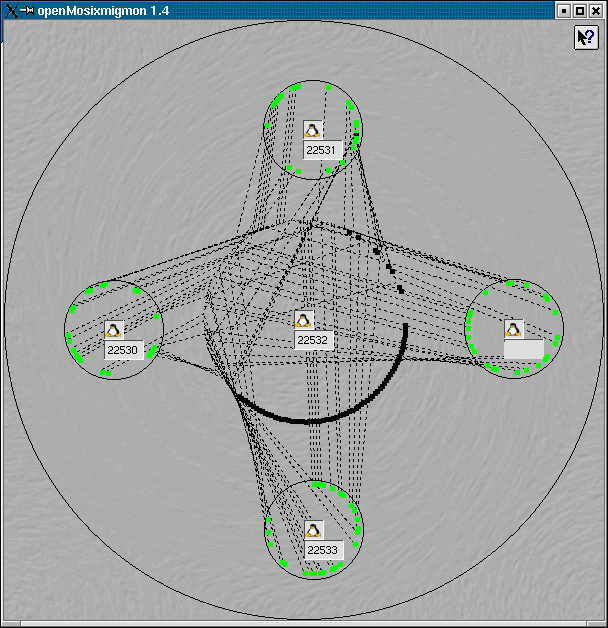Click the penguin icon above node 22531
608x628 pixels.
tap(313, 130)
